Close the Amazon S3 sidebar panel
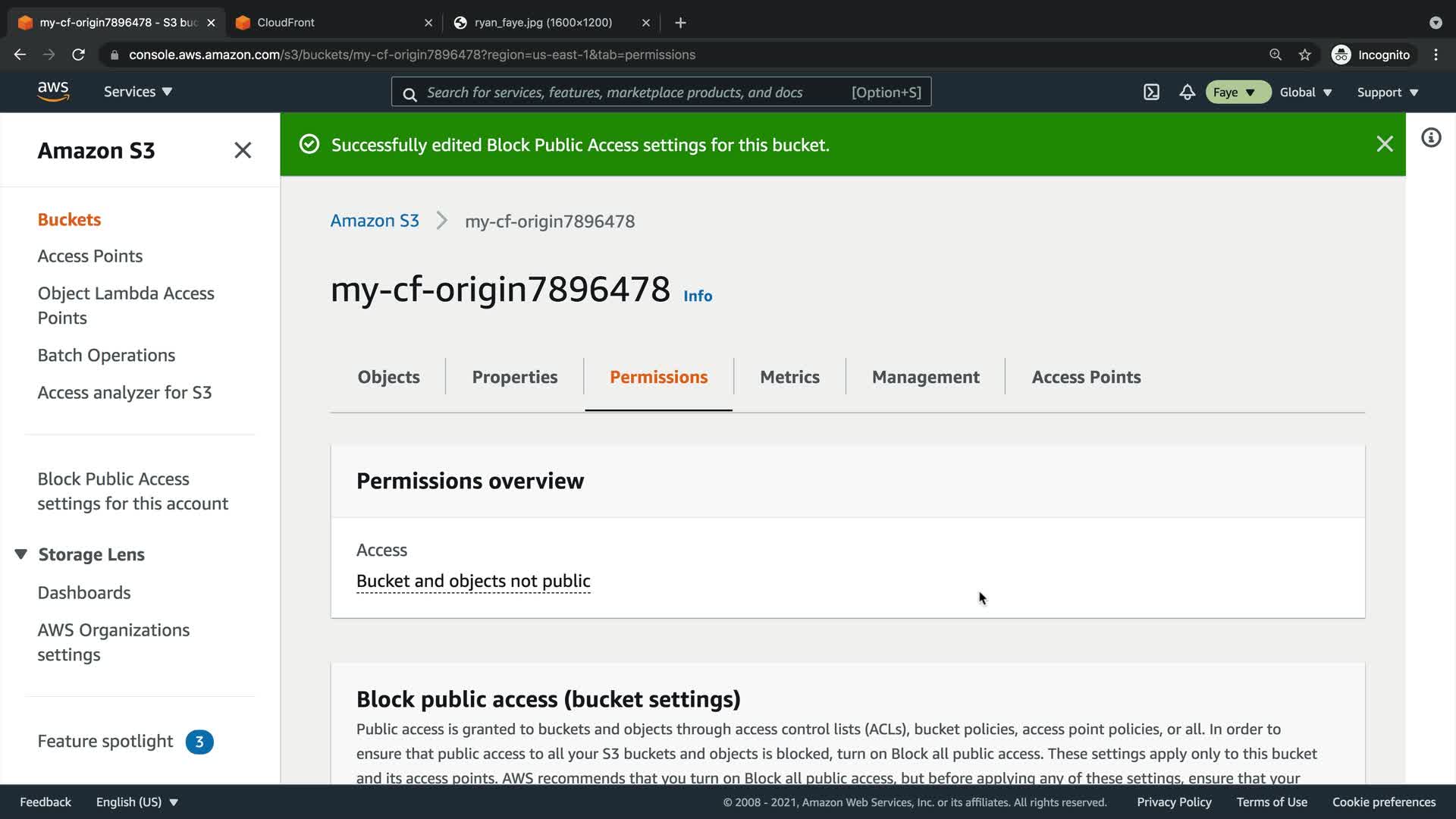 point(243,150)
